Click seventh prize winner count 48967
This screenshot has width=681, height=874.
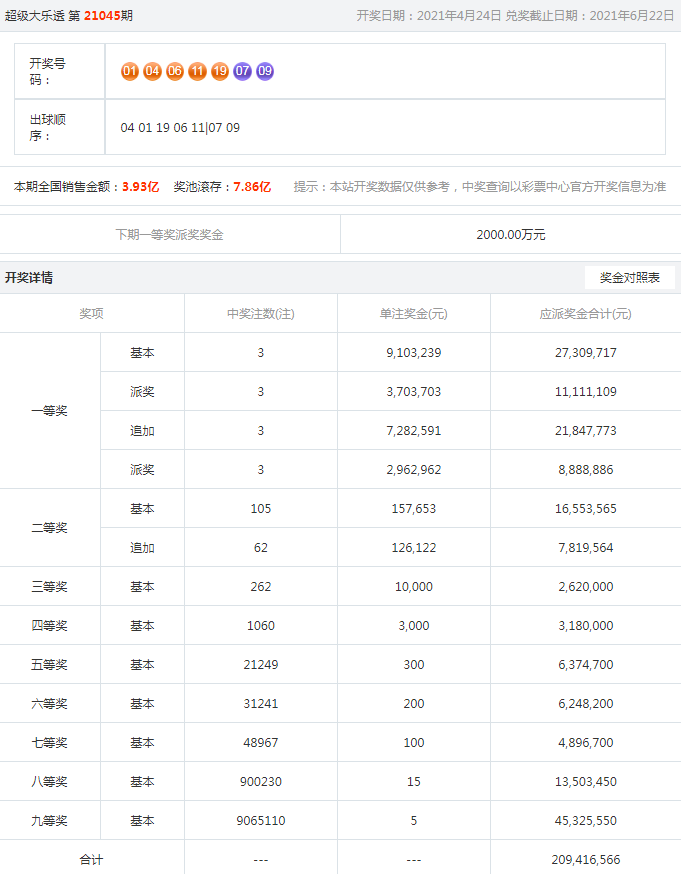pyautogui.click(x=261, y=743)
